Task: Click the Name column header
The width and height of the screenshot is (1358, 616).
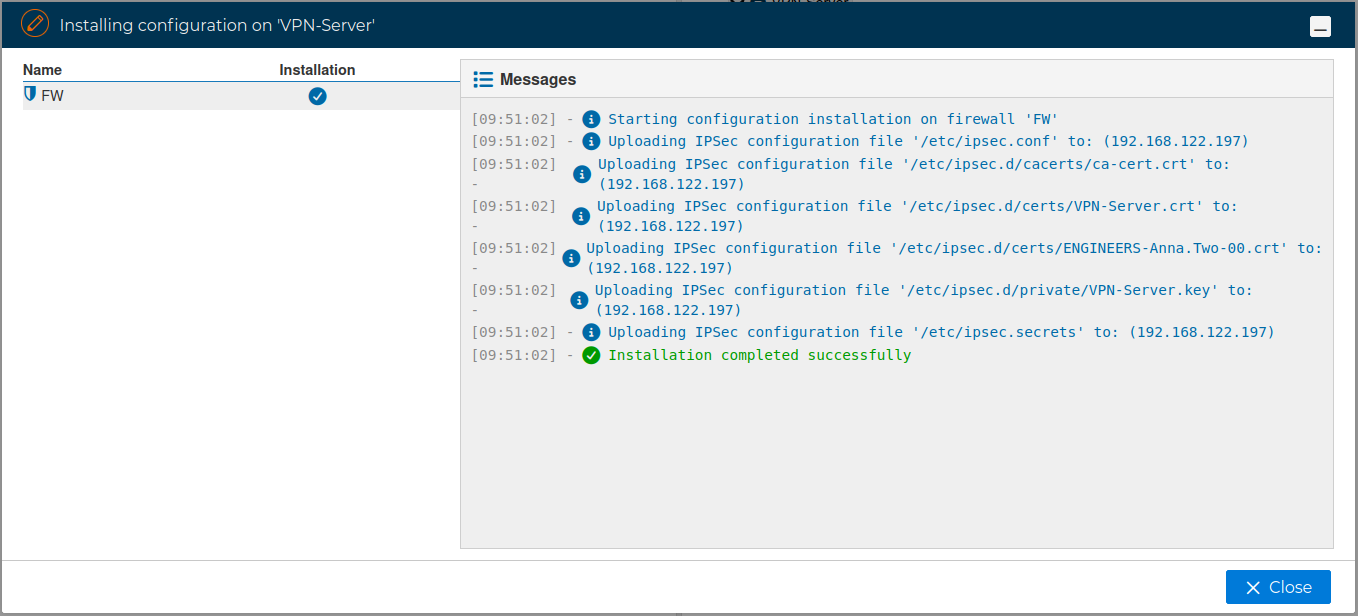Action: tap(42, 70)
